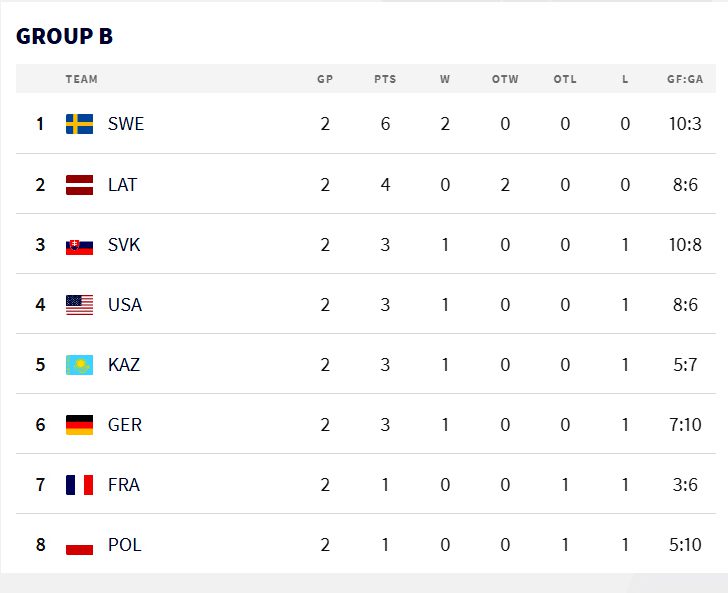This screenshot has width=728, height=593.
Task: Click the GF:GA column header
Action: click(685, 79)
